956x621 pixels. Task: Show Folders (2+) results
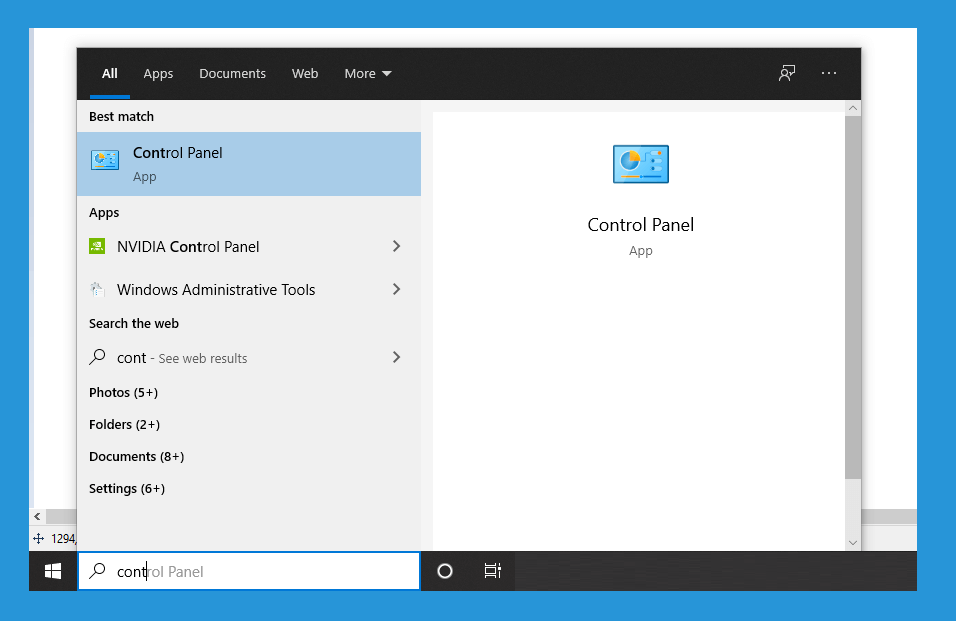[124, 425]
